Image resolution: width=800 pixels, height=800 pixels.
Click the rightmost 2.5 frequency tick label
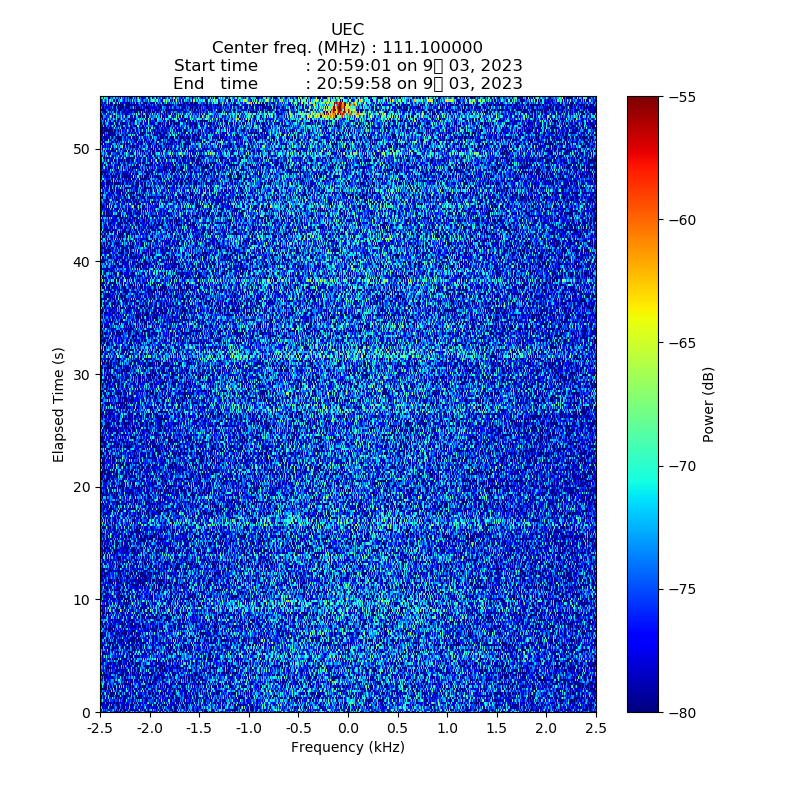[595, 729]
